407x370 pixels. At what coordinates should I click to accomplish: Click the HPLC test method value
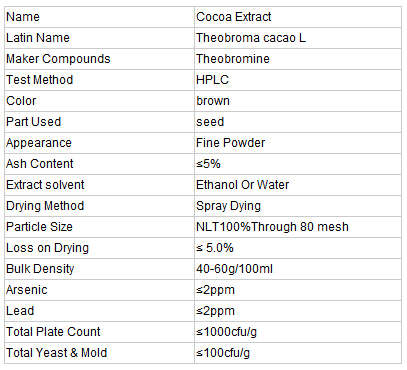[x=212, y=80]
